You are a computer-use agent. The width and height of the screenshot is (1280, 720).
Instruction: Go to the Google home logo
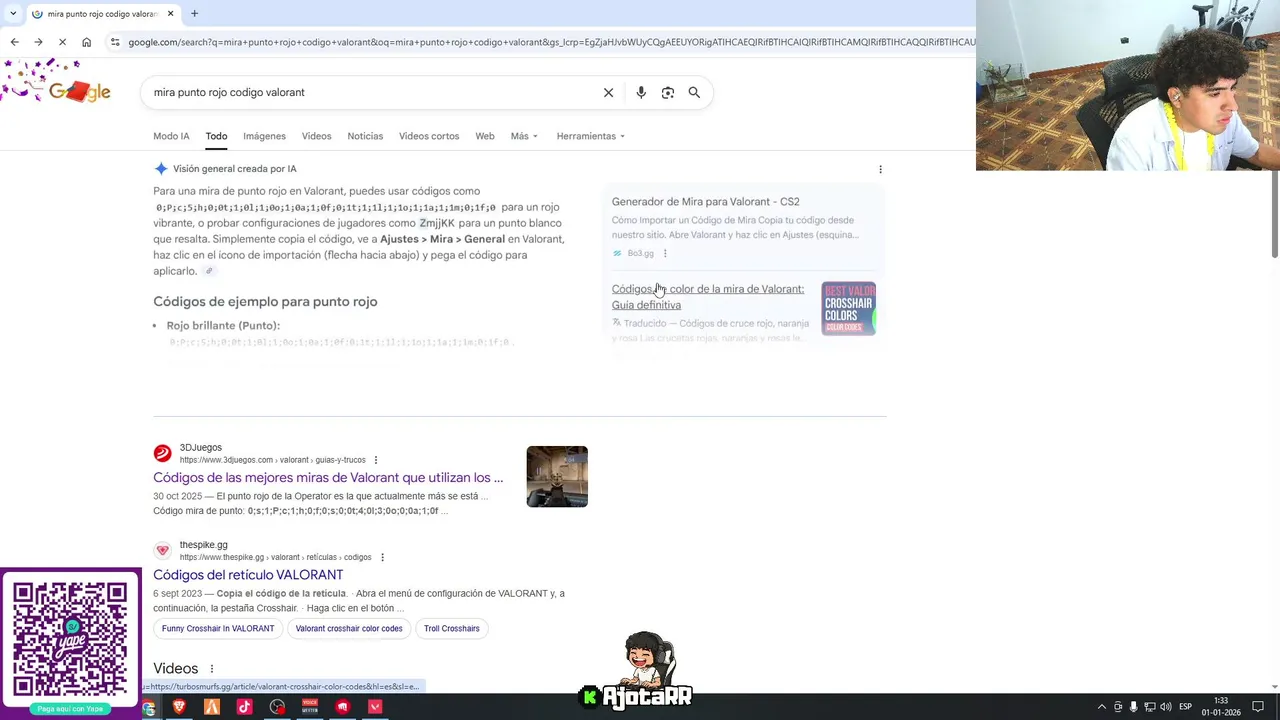click(79, 91)
